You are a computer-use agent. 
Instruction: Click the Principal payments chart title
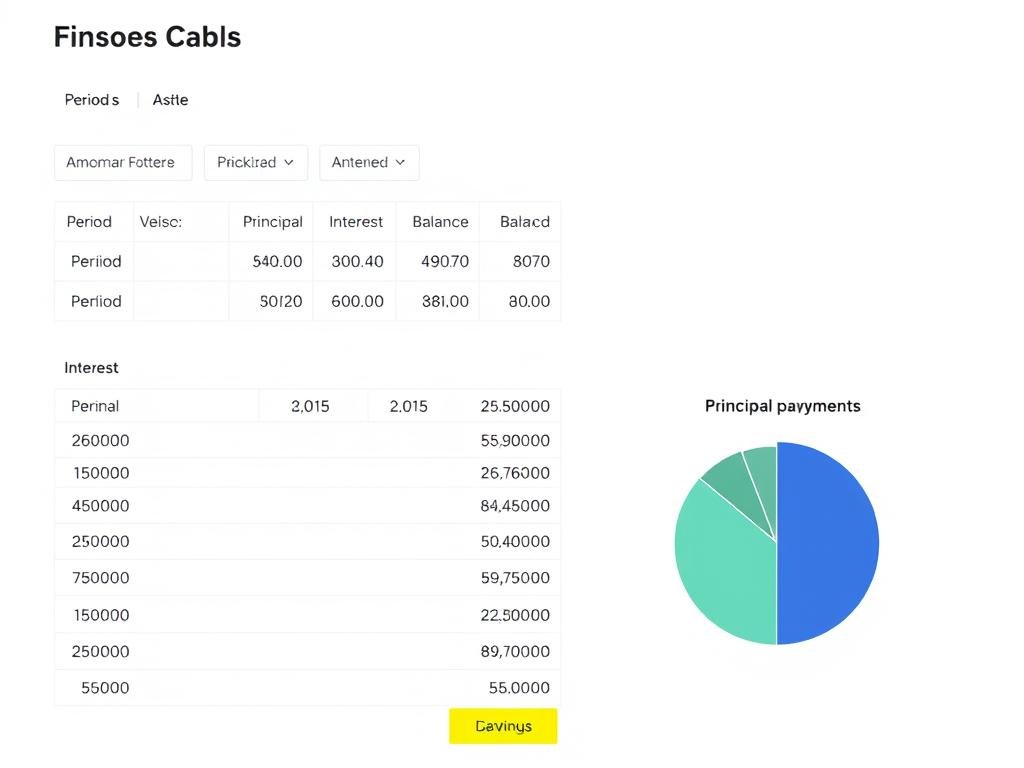[783, 406]
